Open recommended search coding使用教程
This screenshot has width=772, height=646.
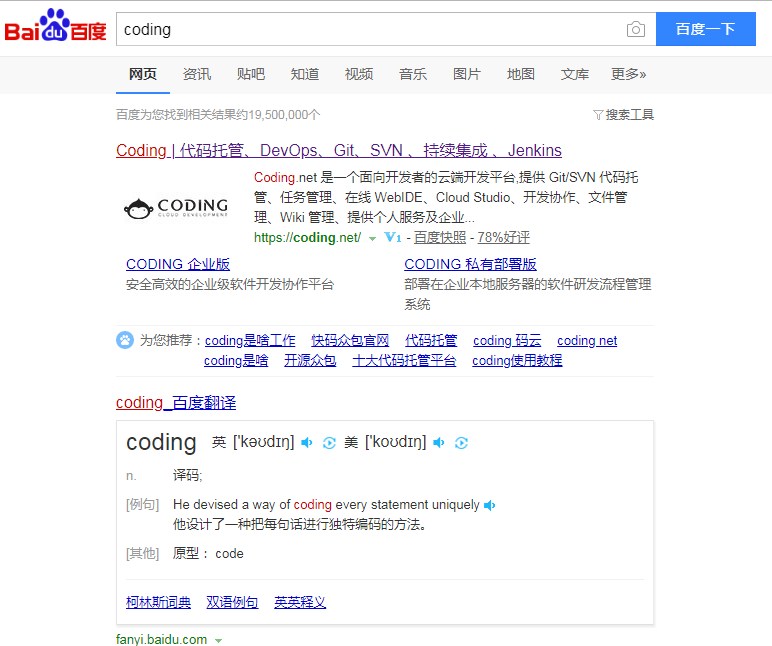click(517, 361)
